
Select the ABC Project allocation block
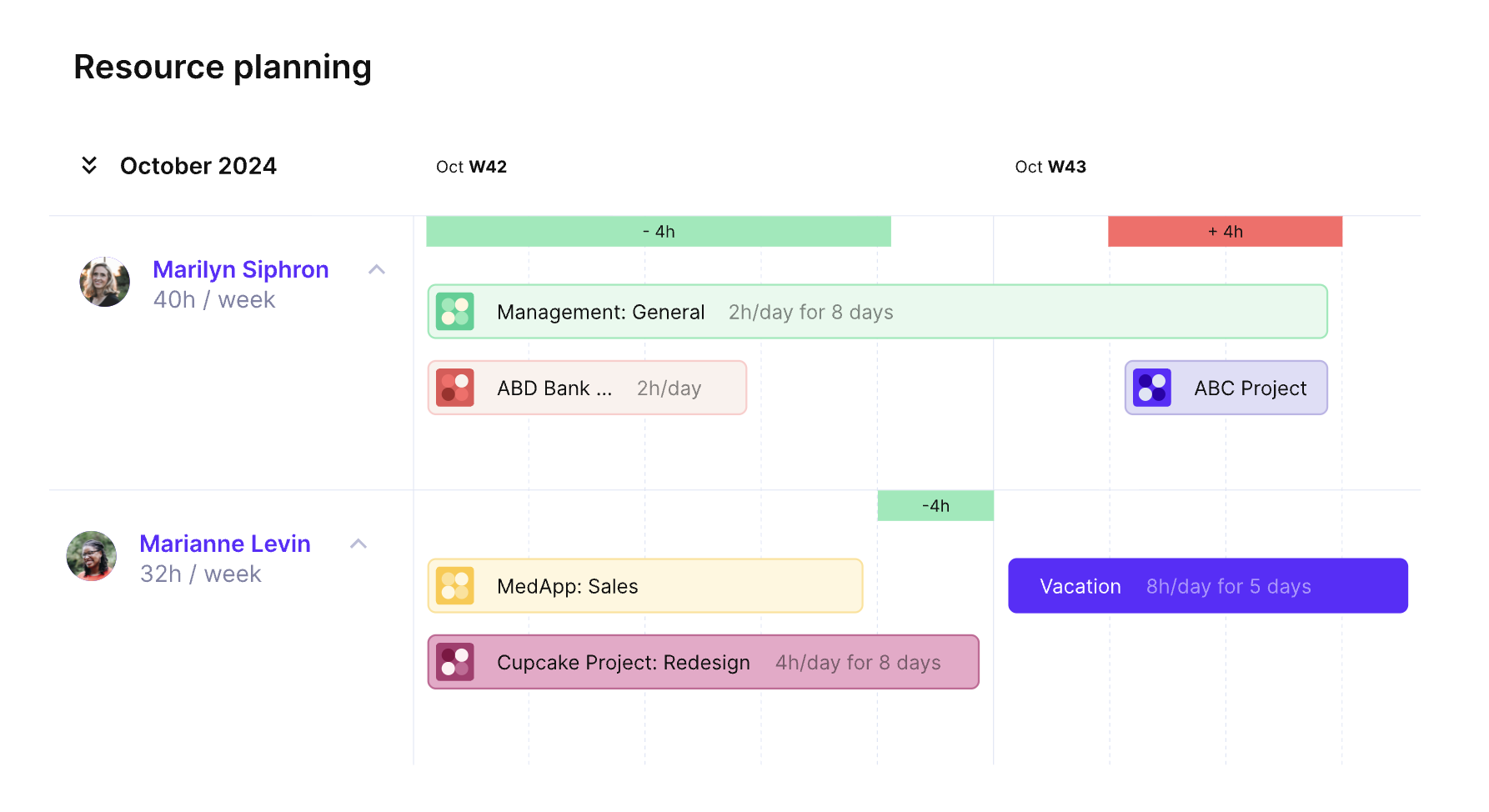1226,388
